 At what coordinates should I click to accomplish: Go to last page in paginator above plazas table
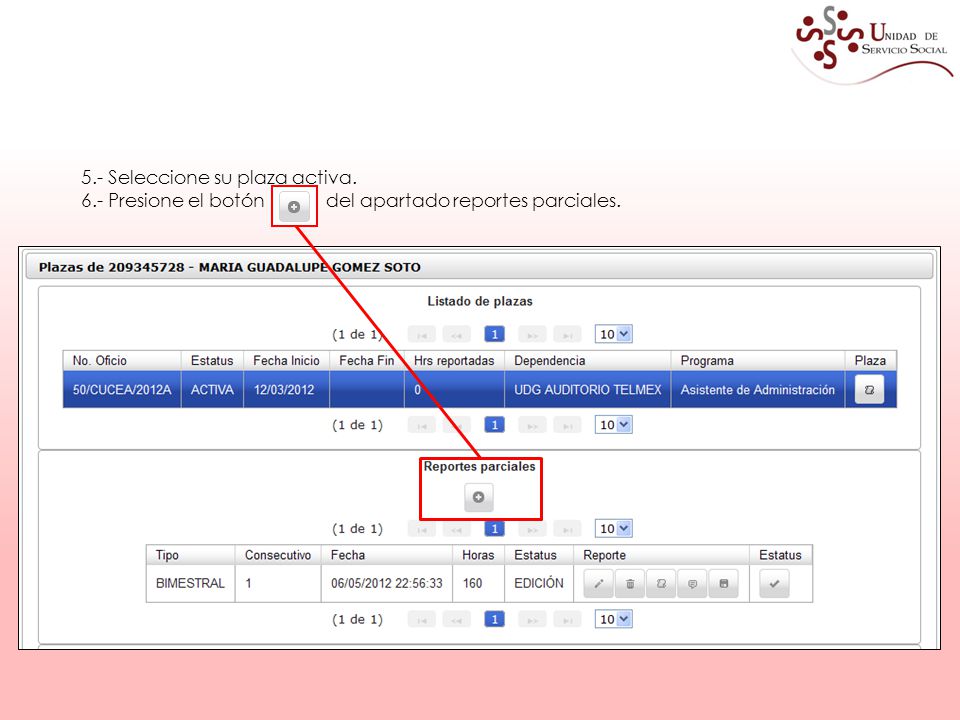567,334
